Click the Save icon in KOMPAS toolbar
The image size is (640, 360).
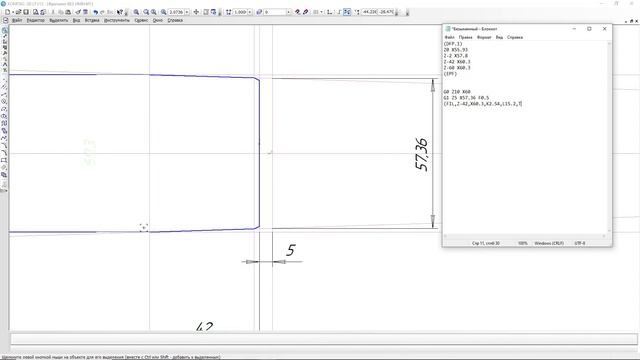pyautogui.click(x=26, y=12)
